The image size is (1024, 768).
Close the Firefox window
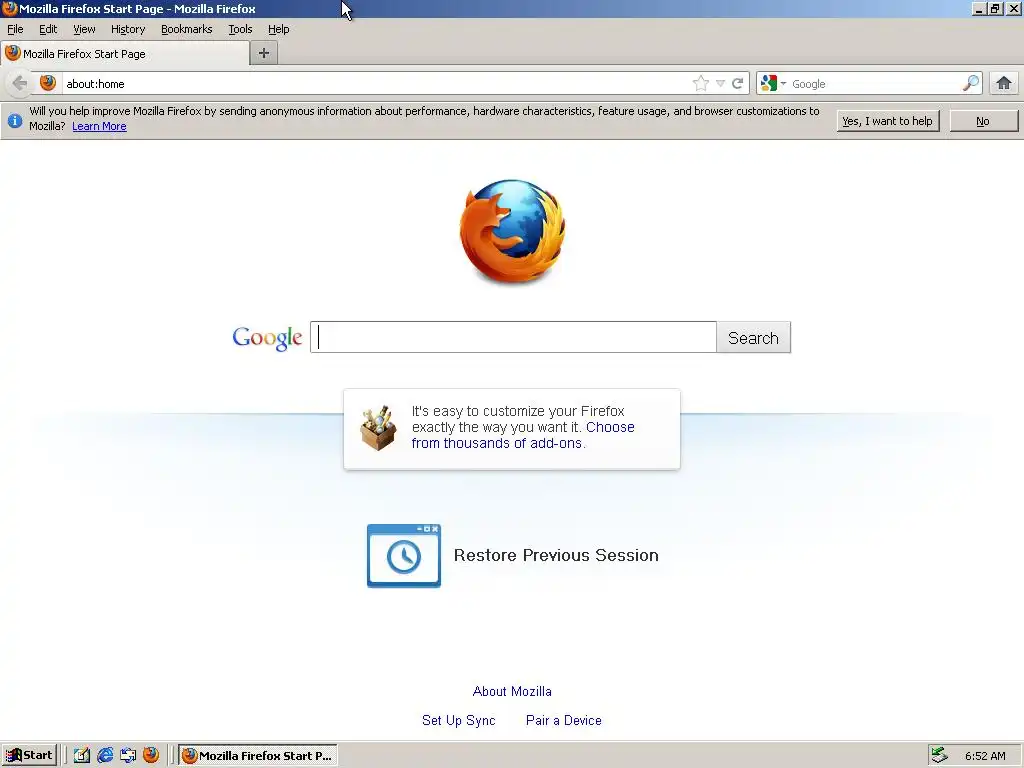[x=1014, y=9]
